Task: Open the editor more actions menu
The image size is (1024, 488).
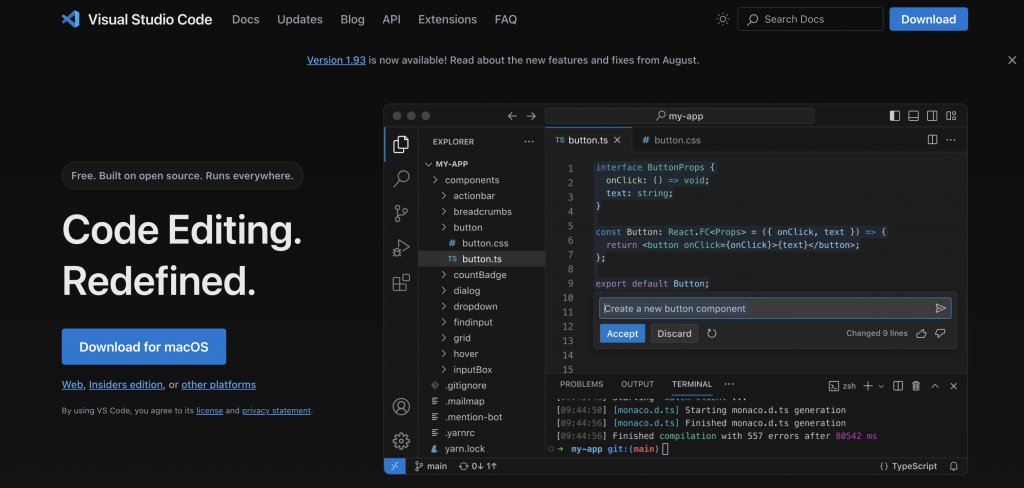Action: pyautogui.click(x=951, y=140)
